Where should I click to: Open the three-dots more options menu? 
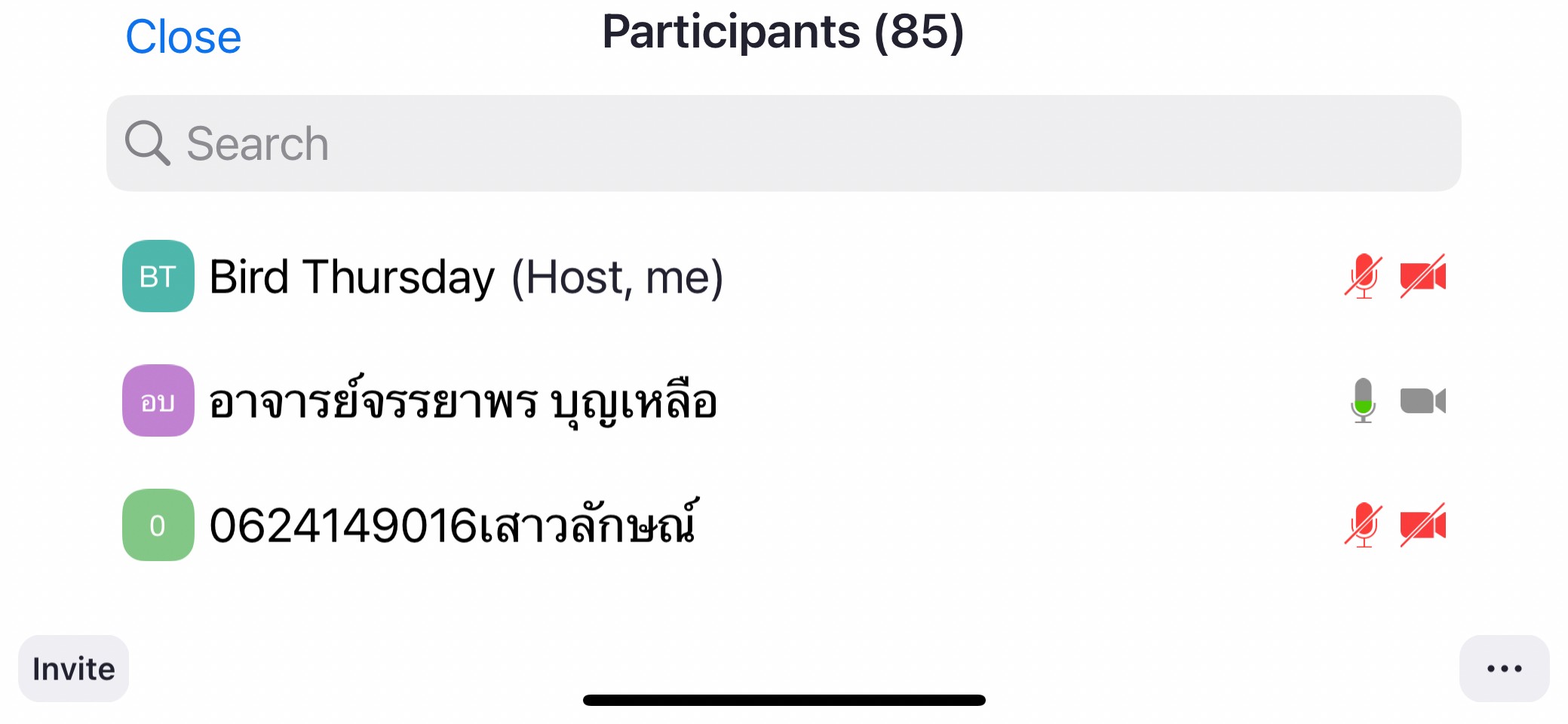click(1504, 668)
